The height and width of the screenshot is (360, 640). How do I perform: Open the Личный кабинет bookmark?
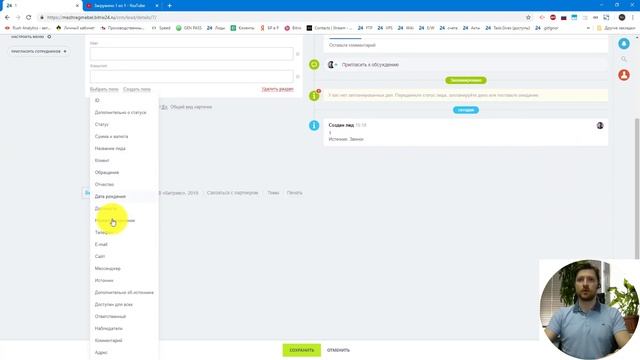[x=76, y=28]
